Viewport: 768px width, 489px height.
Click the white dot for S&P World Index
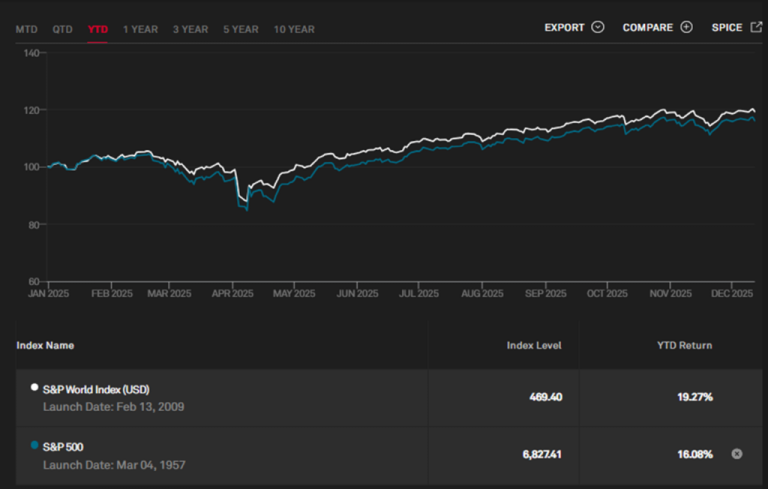tap(35, 387)
